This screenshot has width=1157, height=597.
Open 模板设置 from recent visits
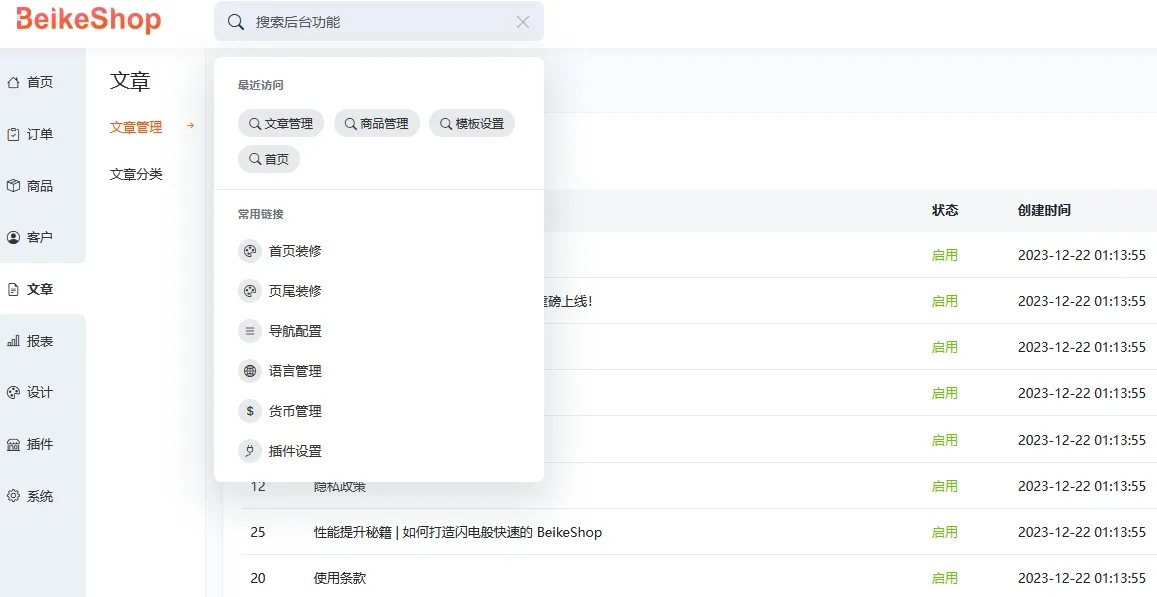pos(471,123)
